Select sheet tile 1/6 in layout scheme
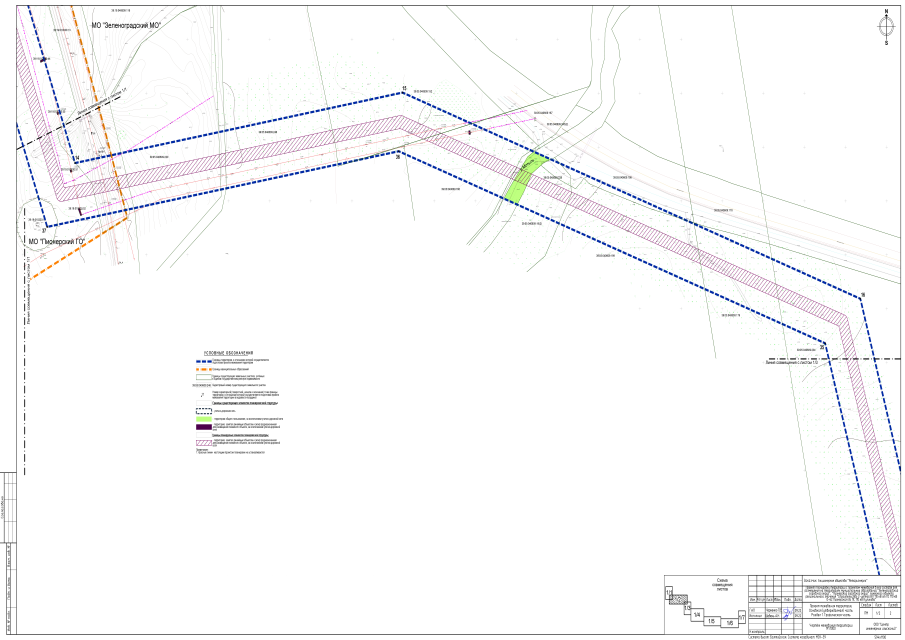The image size is (905, 640). (730, 622)
